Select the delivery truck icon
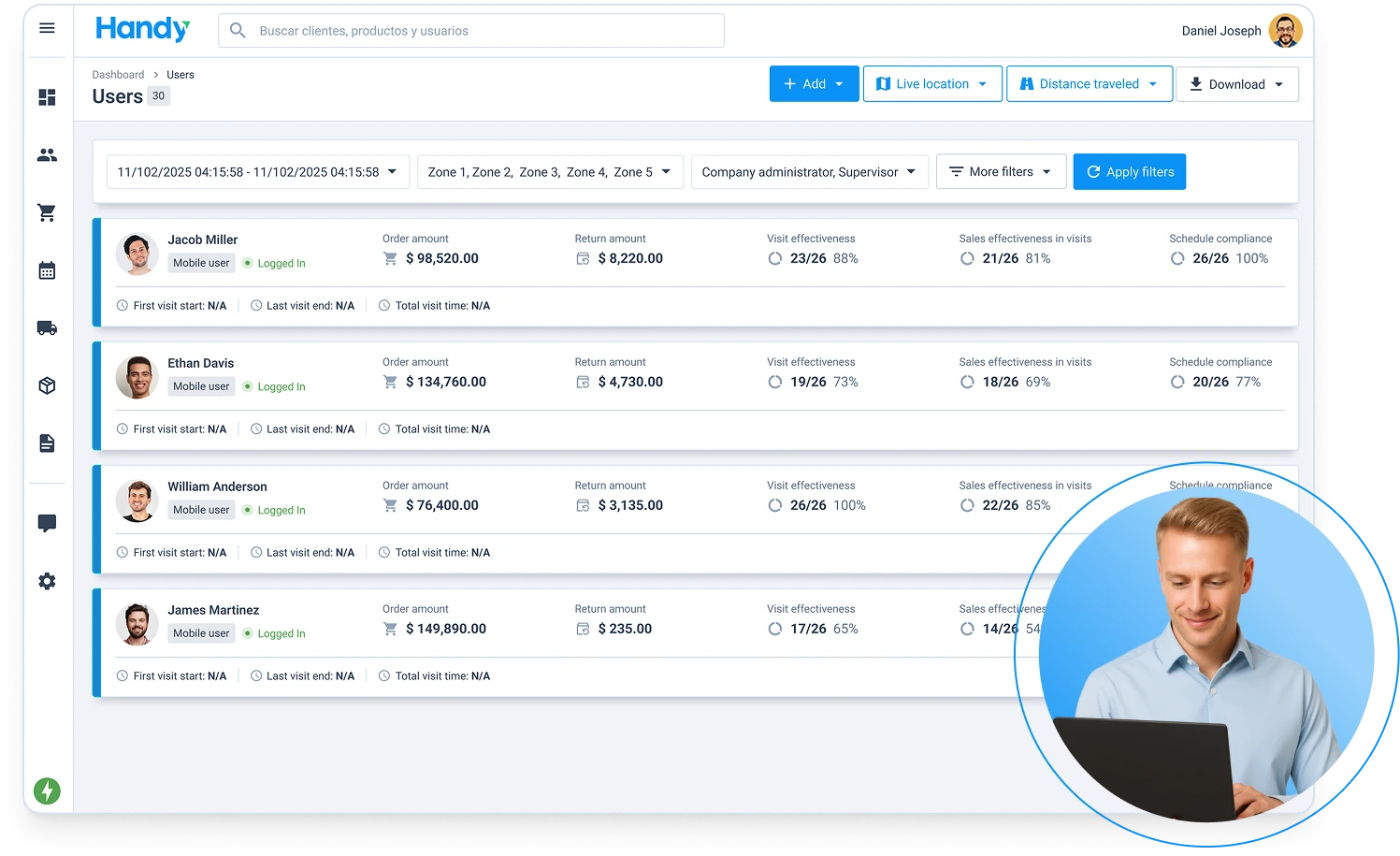 pyautogui.click(x=47, y=327)
